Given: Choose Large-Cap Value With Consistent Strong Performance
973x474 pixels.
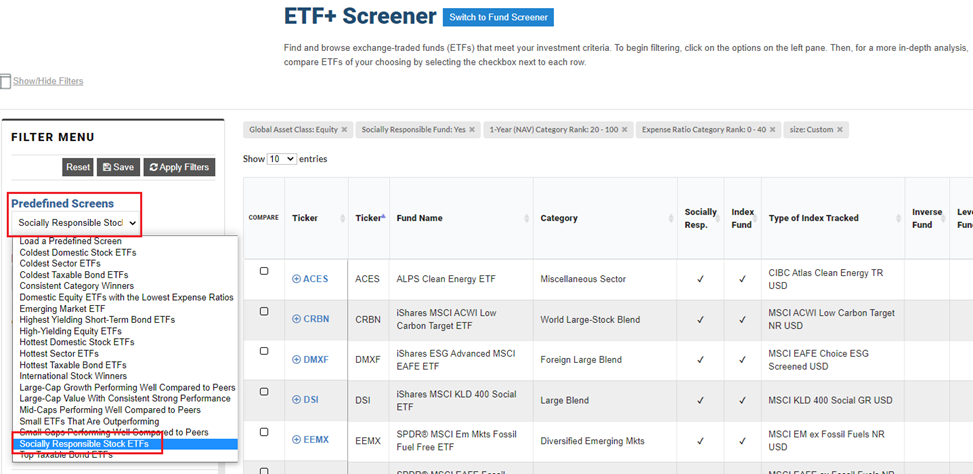Looking at the screenshot, I should pos(125,398).
